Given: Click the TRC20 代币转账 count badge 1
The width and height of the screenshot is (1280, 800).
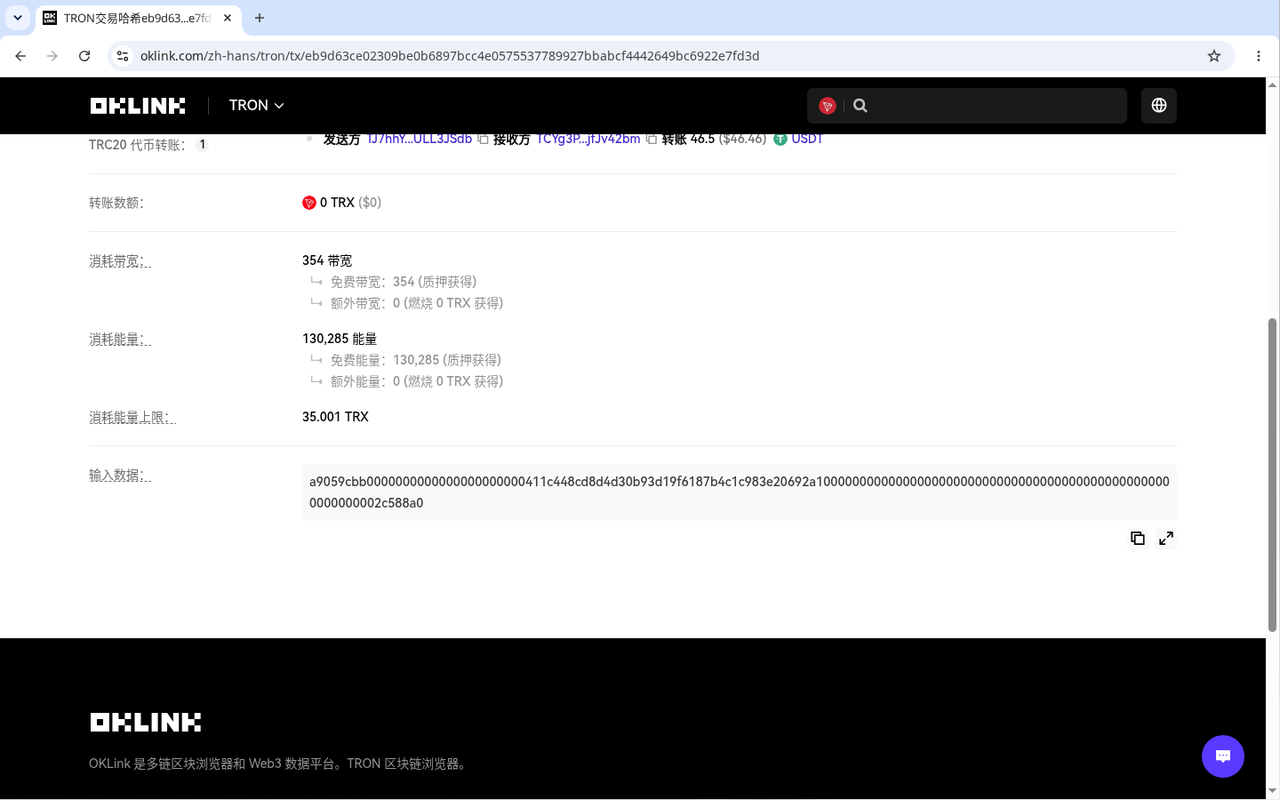Looking at the screenshot, I should (x=202, y=144).
